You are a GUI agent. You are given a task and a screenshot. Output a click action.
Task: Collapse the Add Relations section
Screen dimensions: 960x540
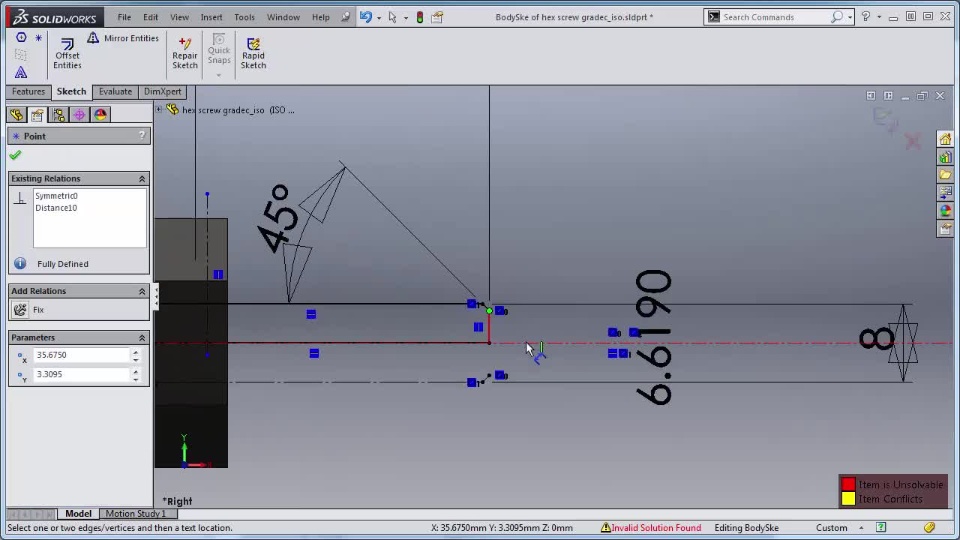tap(142, 291)
